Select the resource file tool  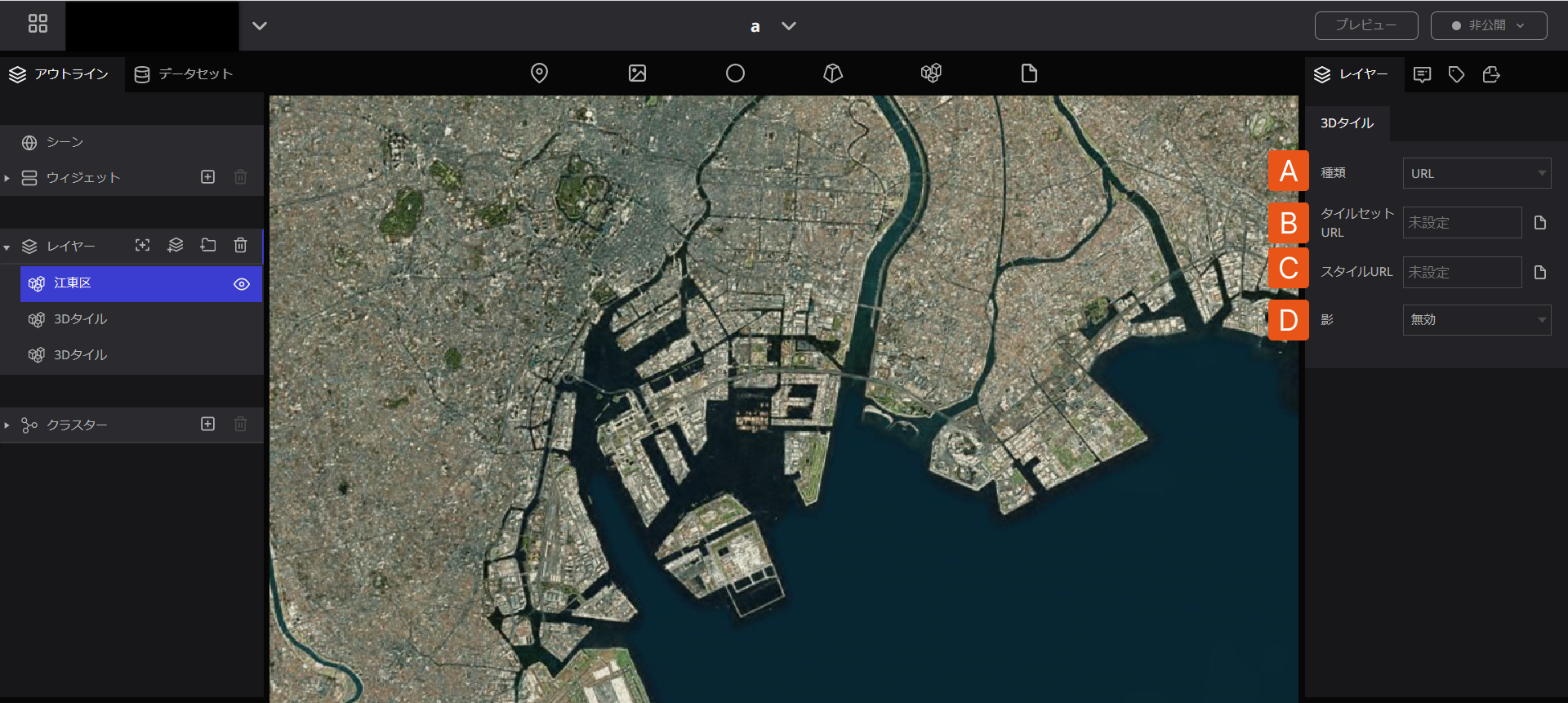[1029, 73]
